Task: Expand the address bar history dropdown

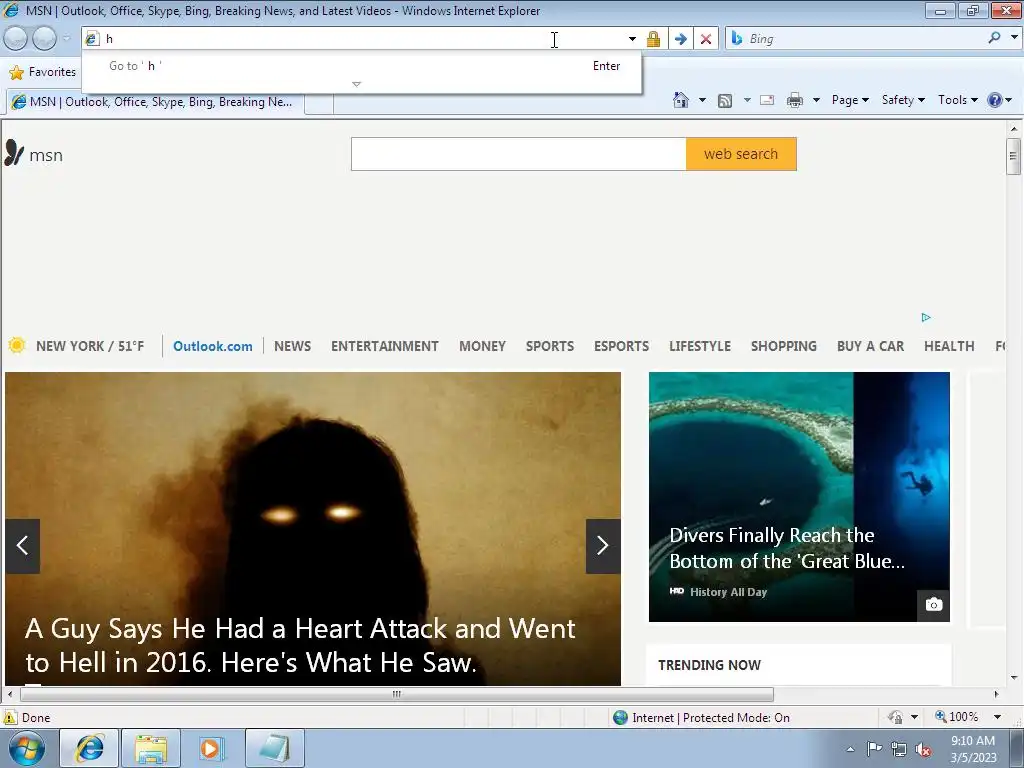Action: (632, 39)
